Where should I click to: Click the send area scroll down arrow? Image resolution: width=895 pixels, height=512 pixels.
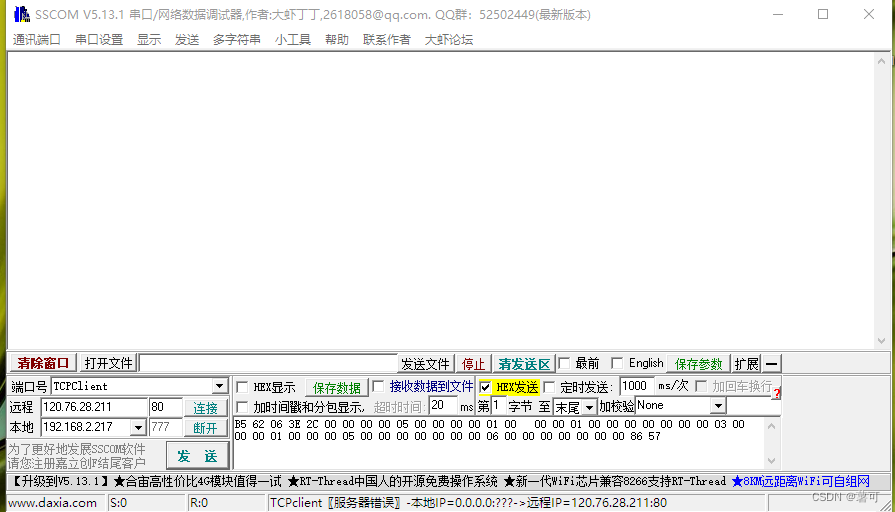point(772,461)
